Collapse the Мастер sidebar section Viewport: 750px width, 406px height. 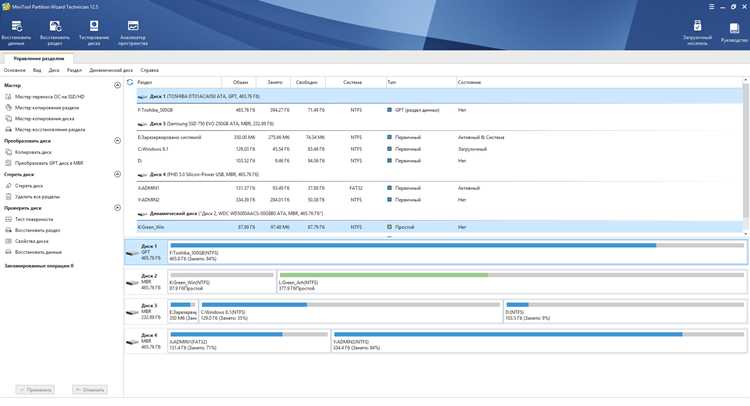pos(117,85)
